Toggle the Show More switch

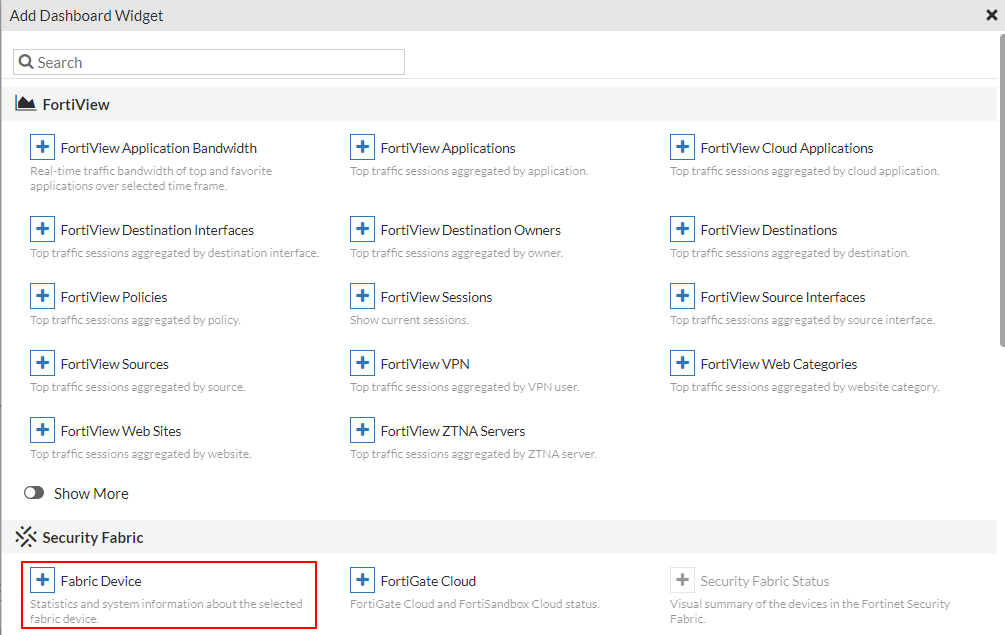pos(35,493)
